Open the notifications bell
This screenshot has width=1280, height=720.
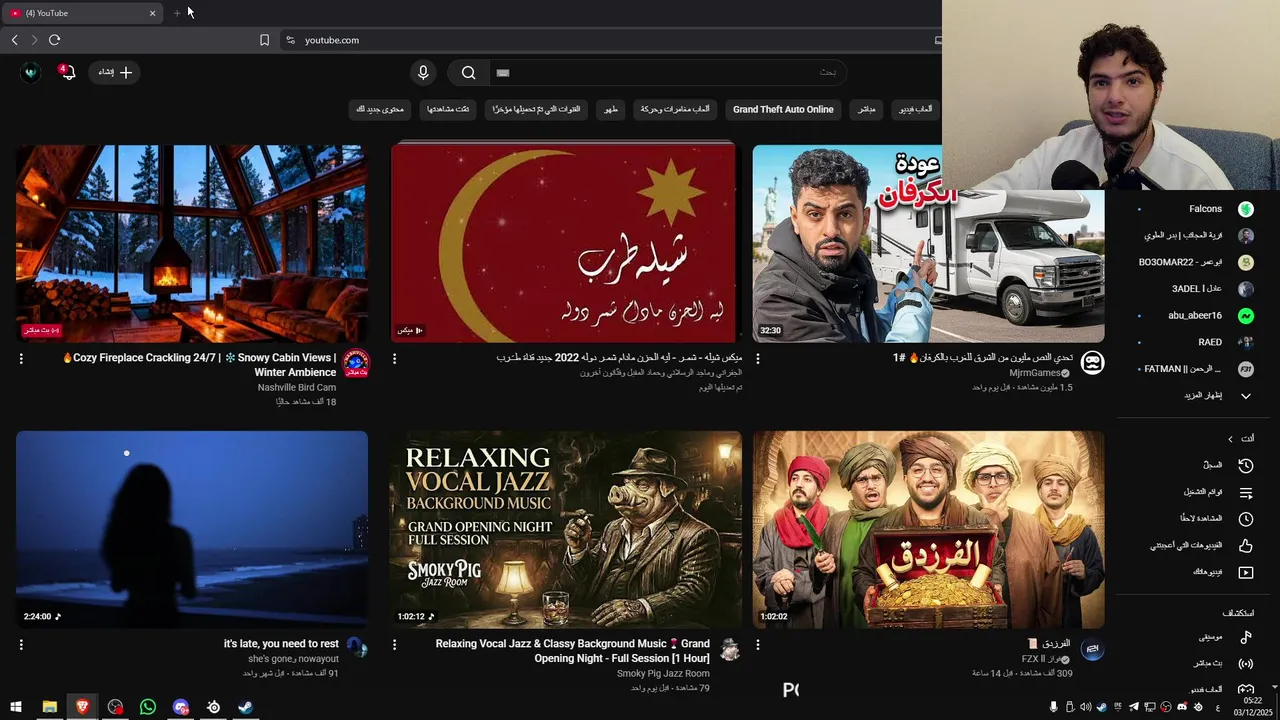click(x=67, y=72)
